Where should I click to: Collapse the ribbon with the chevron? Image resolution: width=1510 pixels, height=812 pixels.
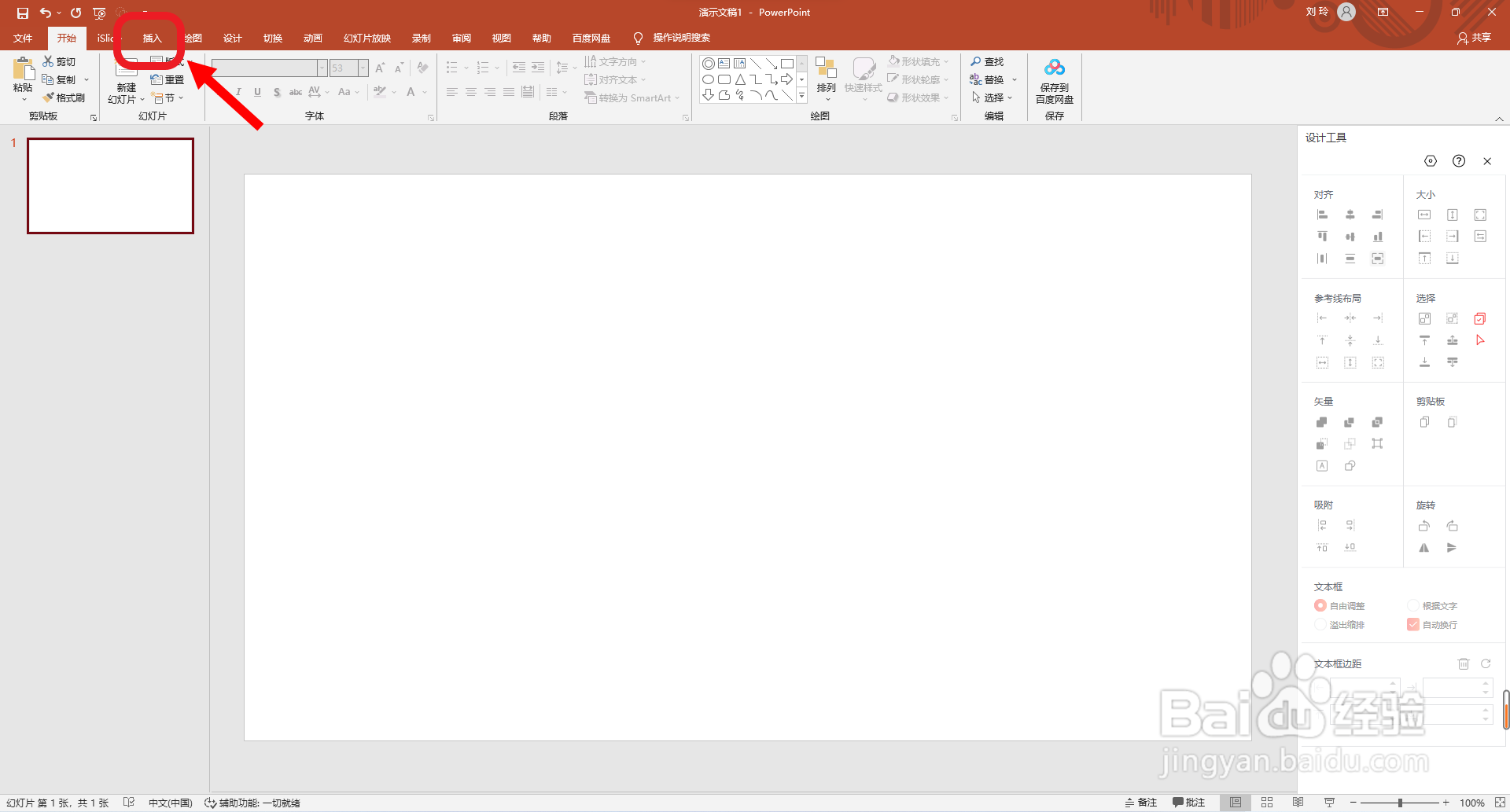1499,119
